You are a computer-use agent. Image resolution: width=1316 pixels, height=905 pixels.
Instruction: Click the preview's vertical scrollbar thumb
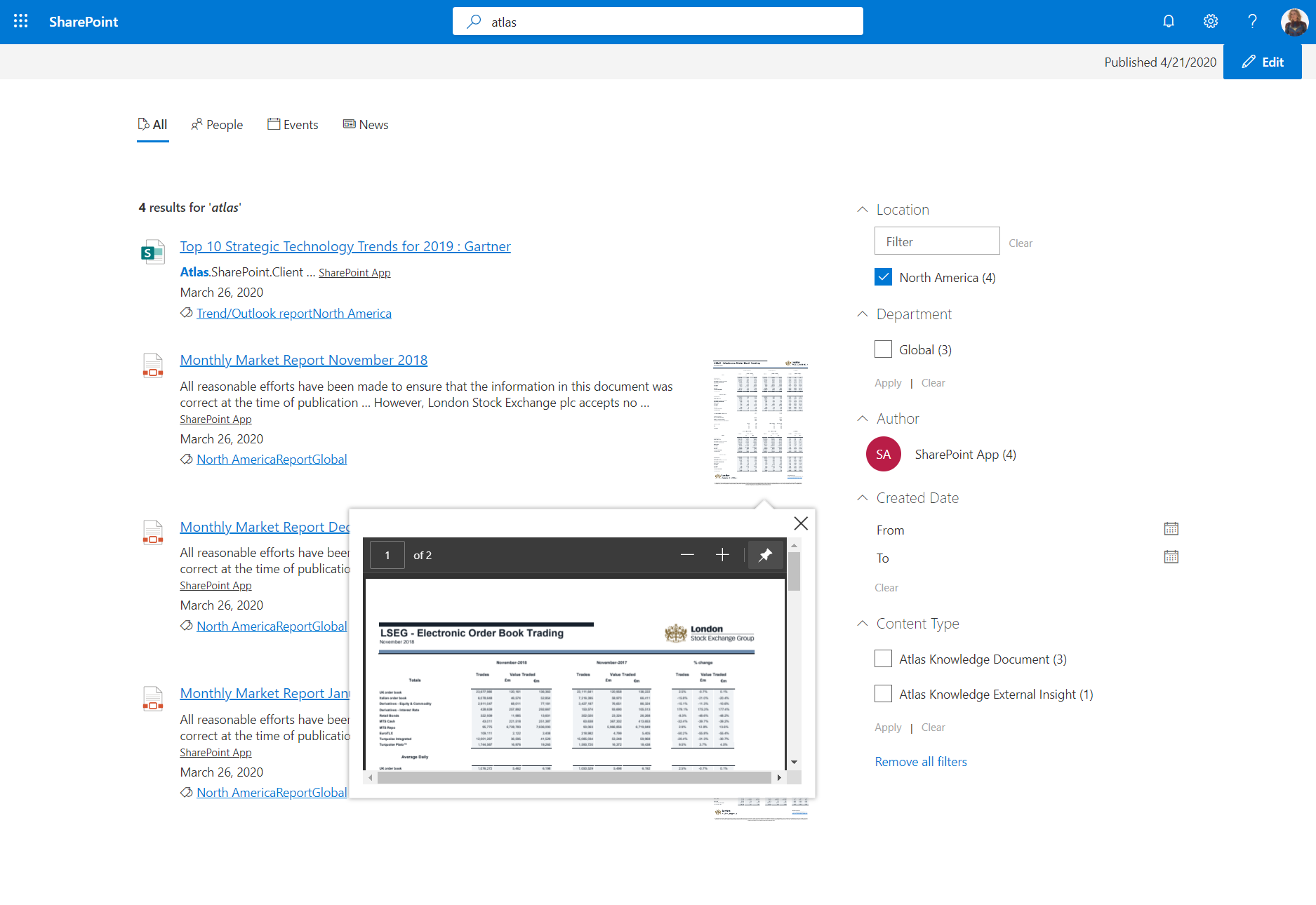(794, 571)
